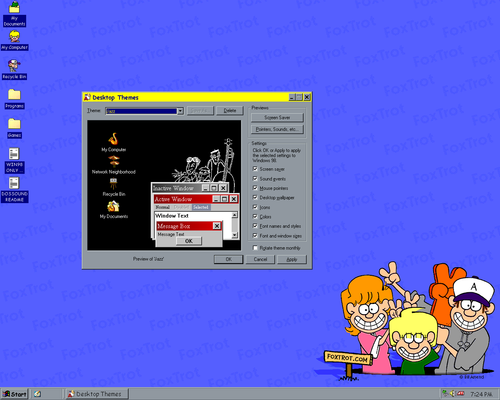Image resolution: width=500 pixels, height=400 pixels.
Task: Open the My Documents desktop icon
Action: pyautogui.click(x=14, y=13)
